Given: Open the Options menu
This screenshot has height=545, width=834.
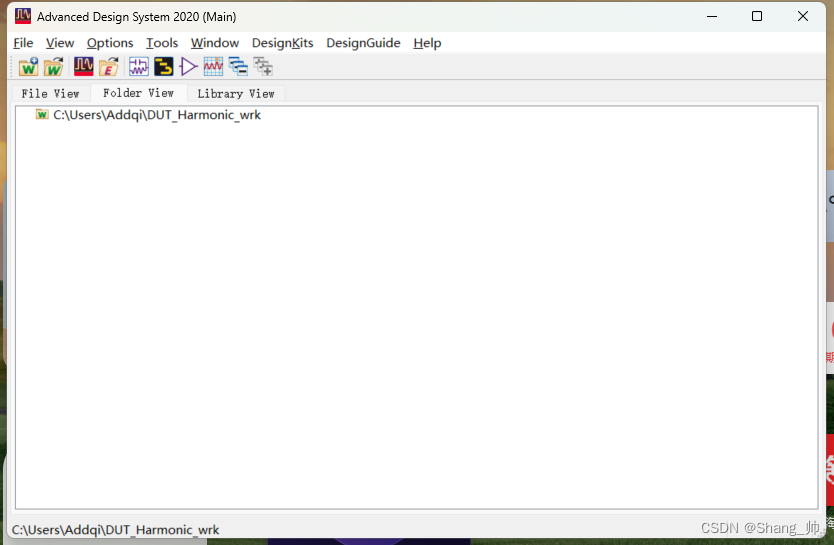Looking at the screenshot, I should pyautogui.click(x=110, y=43).
